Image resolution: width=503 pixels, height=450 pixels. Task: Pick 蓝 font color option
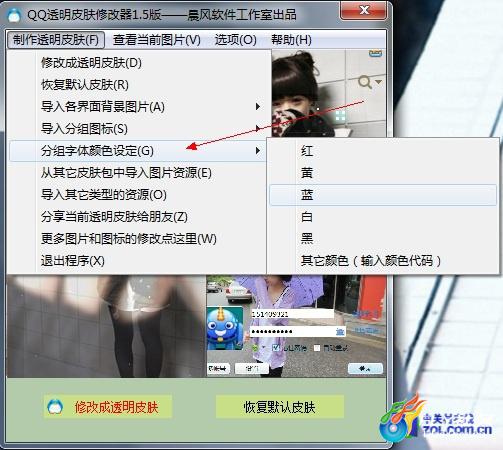coord(383,195)
